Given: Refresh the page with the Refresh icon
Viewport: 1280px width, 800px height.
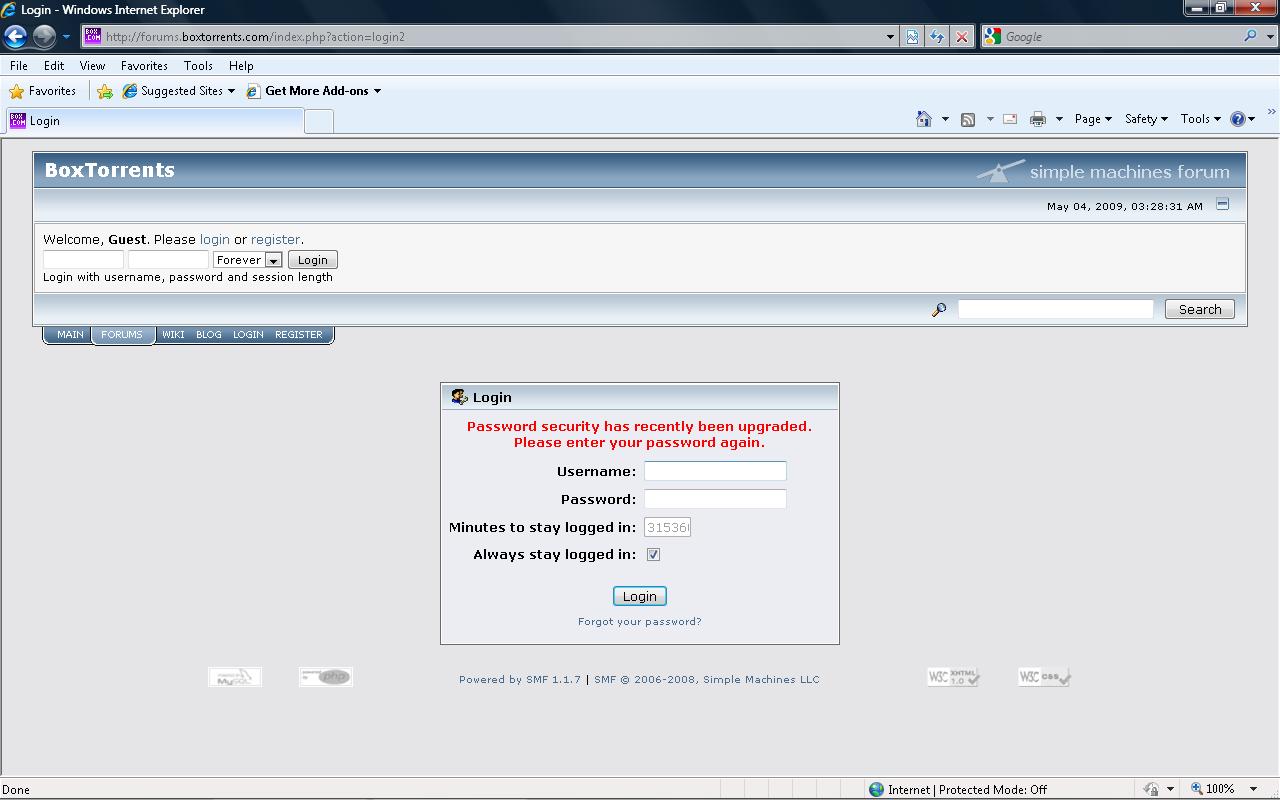Looking at the screenshot, I should pyautogui.click(x=937, y=37).
